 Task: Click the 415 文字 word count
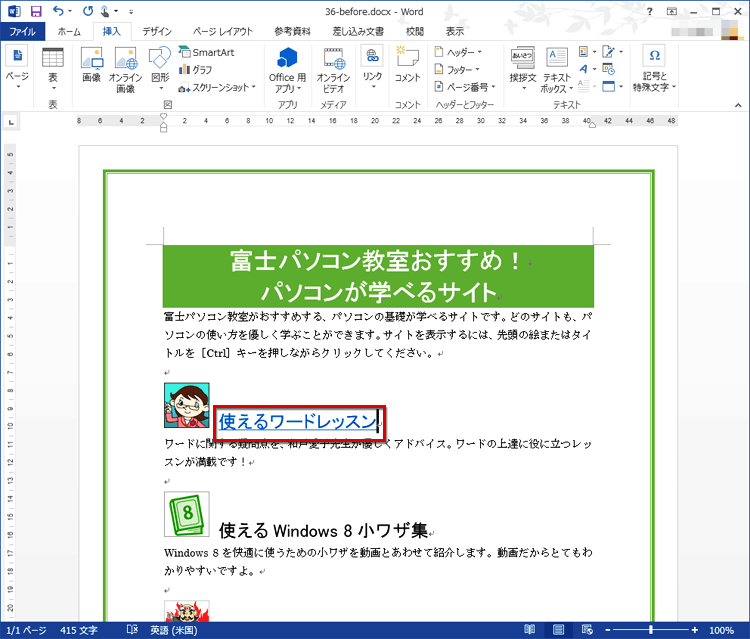(79, 630)
